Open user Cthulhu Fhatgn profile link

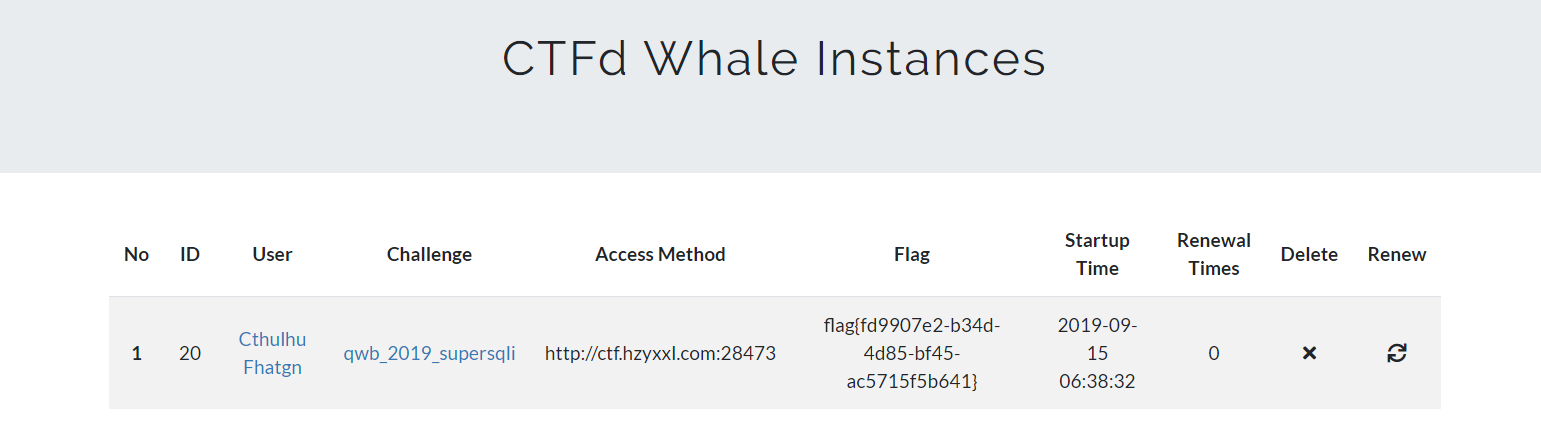[x=272, y=353]
